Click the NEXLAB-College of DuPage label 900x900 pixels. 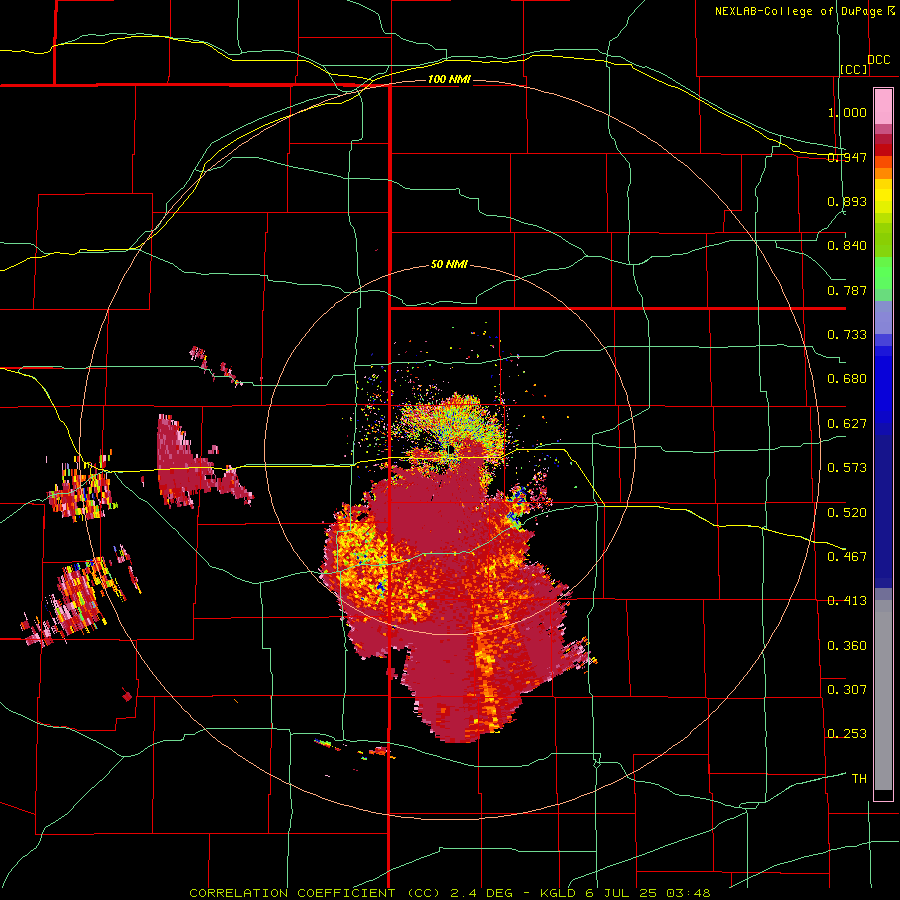click(x=799, y=11)
